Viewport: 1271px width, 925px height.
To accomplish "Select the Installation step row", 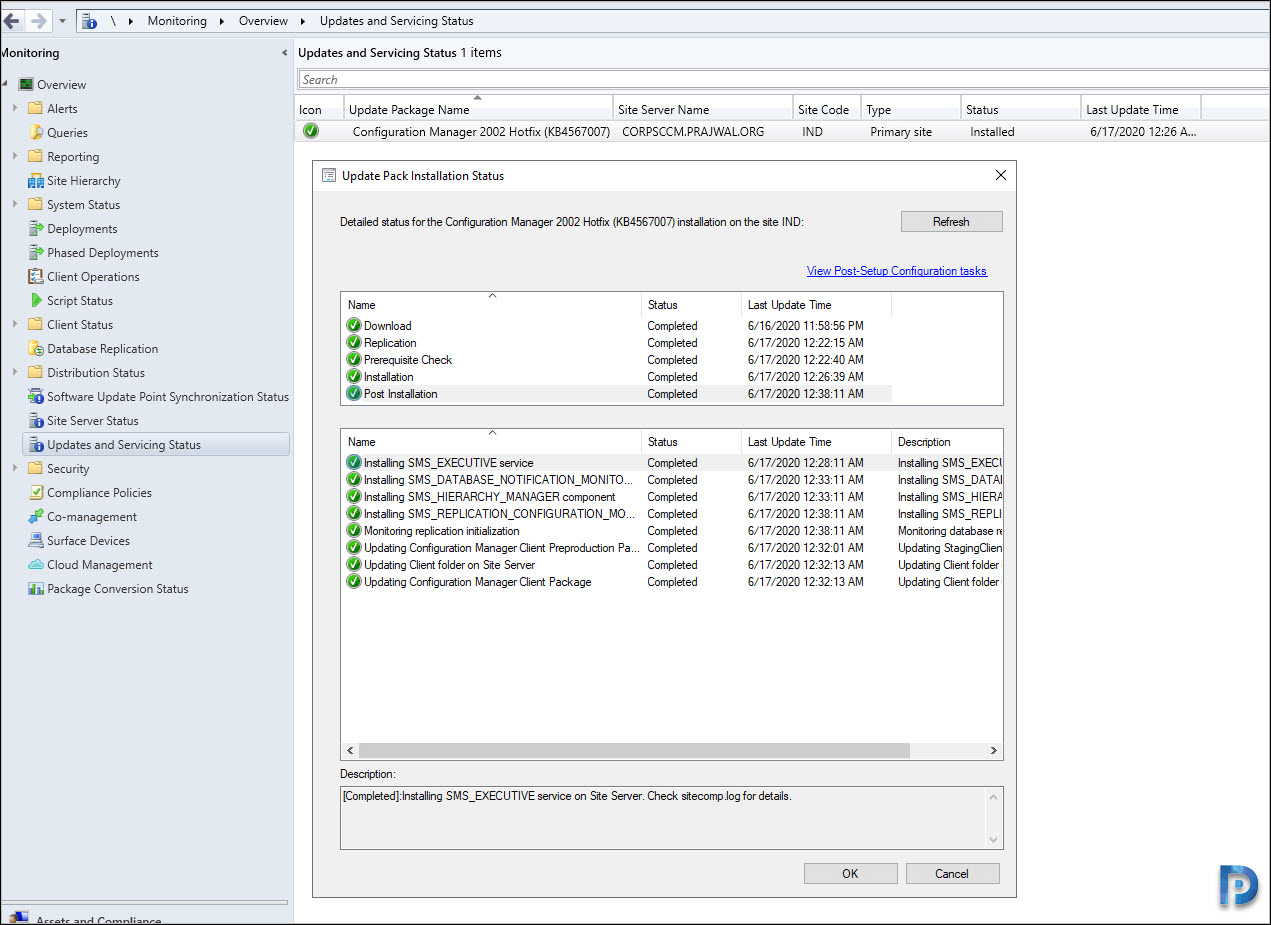I will pos(618,377).
